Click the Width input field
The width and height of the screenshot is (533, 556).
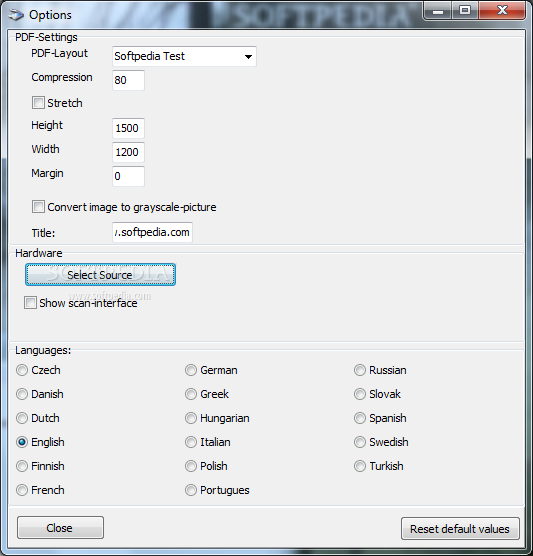pyautogui.click(x=128, y=152)
